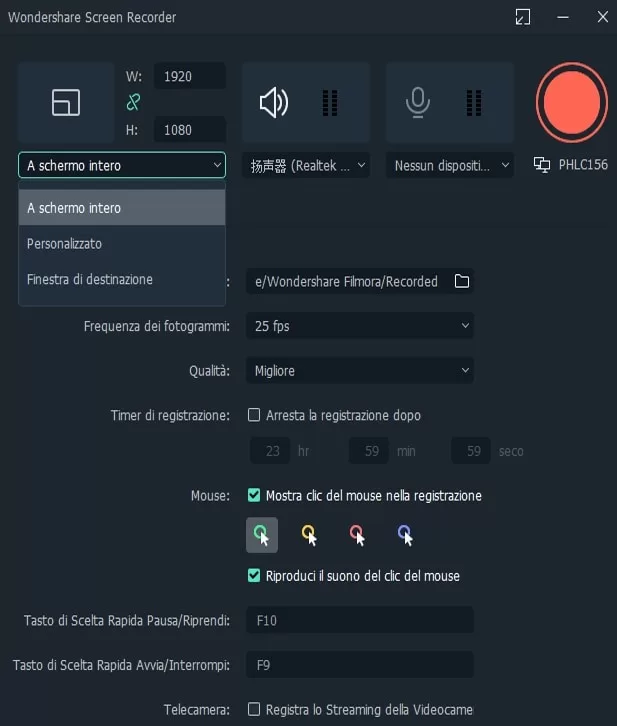Viewport: 617px width, 726px height.
Task: Click the PHLC156 monitor selector
Action: [571, 165]
